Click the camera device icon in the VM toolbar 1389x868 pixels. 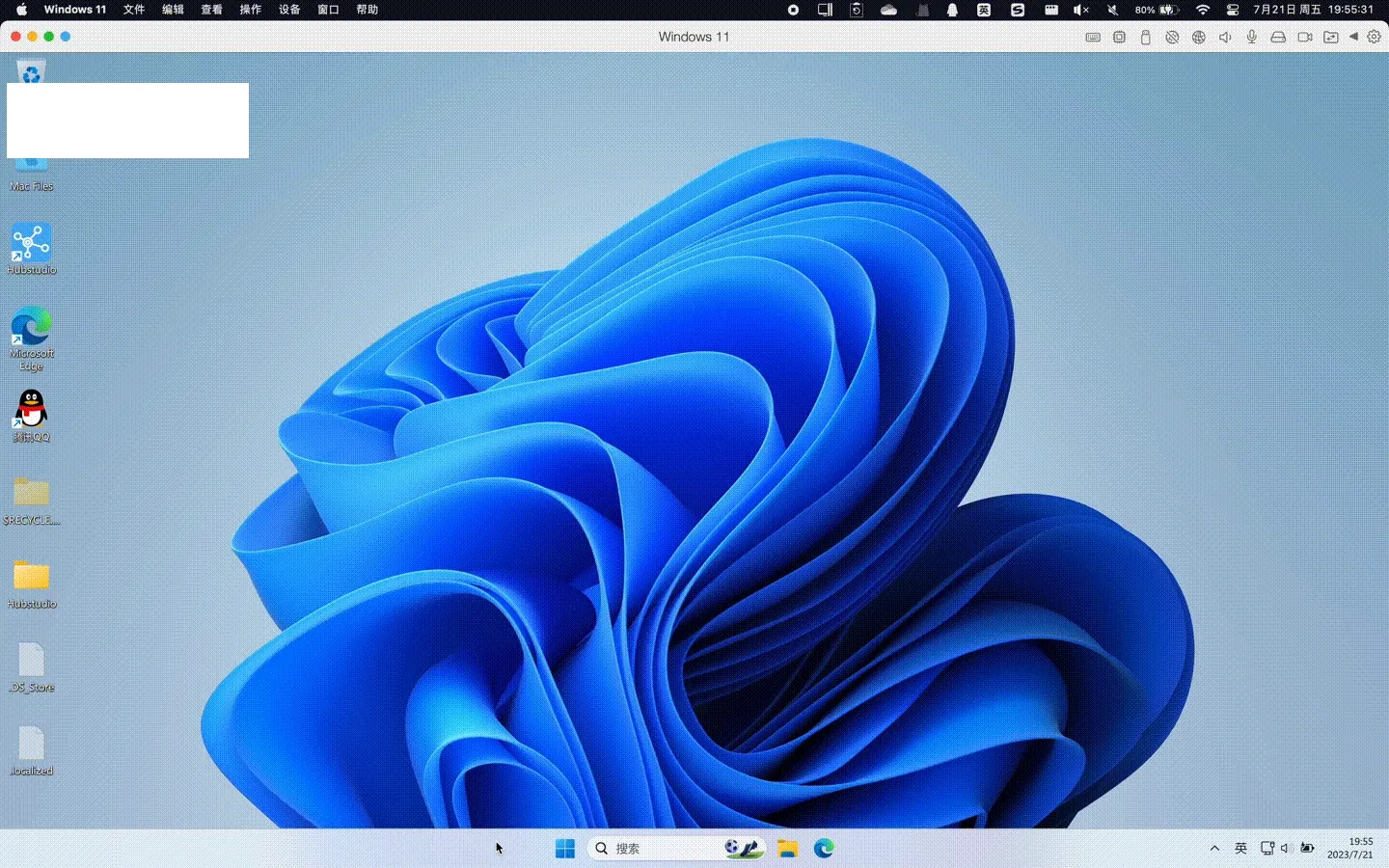(x=1304, y=37)
